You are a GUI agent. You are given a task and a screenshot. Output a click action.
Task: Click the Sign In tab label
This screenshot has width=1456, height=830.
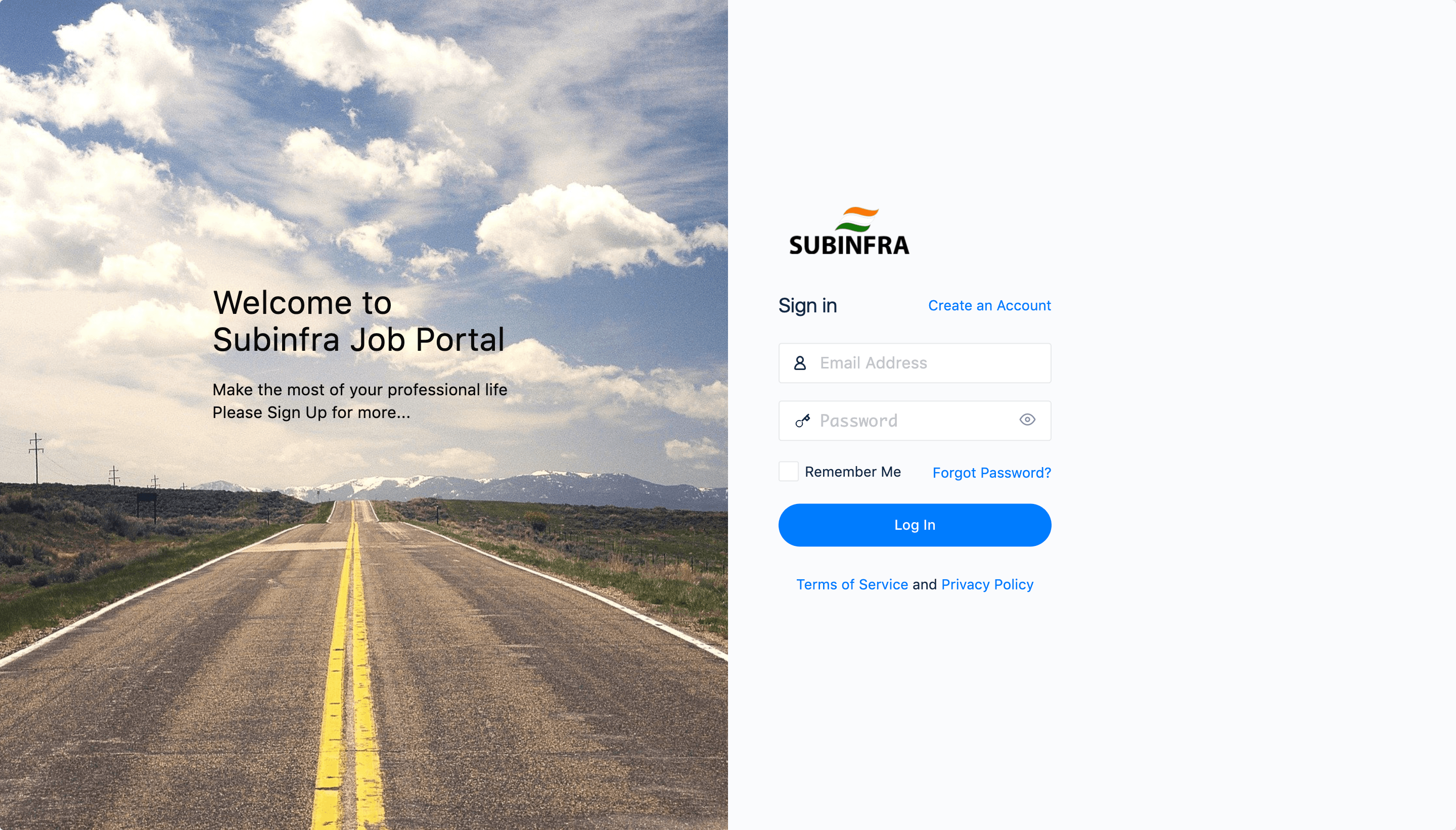pyautogui.click(x=808, y=305)
